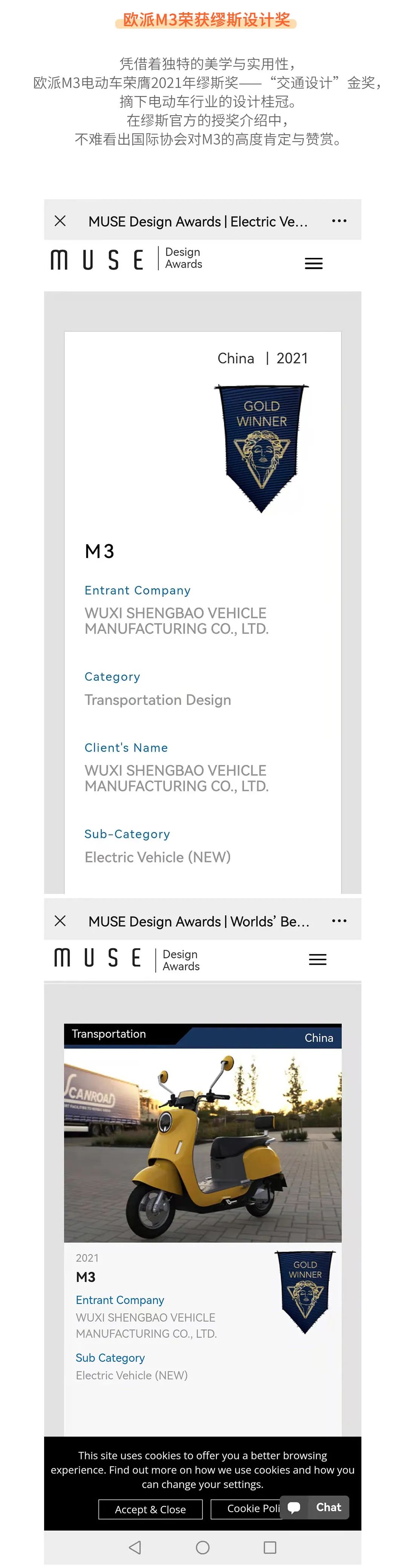
Task: Open the three-dot menu of Electric Ve... page
Action: (339, 221)
